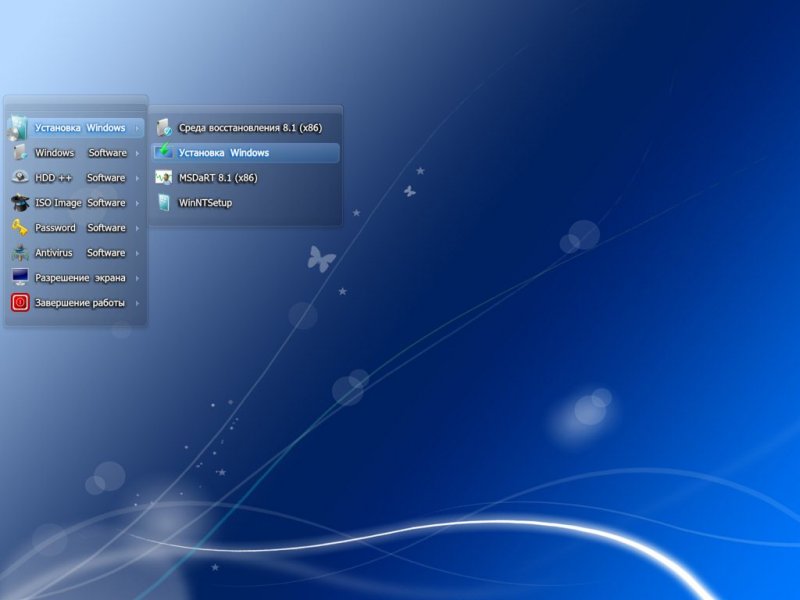Click the ISO Image wizard hat icon
800x600 pixels.
20,203
